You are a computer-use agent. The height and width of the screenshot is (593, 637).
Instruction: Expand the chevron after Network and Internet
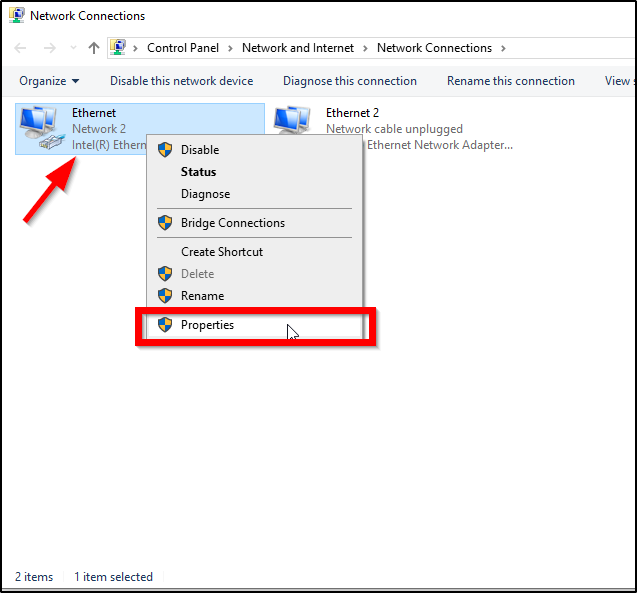click(x=367, y=48)
